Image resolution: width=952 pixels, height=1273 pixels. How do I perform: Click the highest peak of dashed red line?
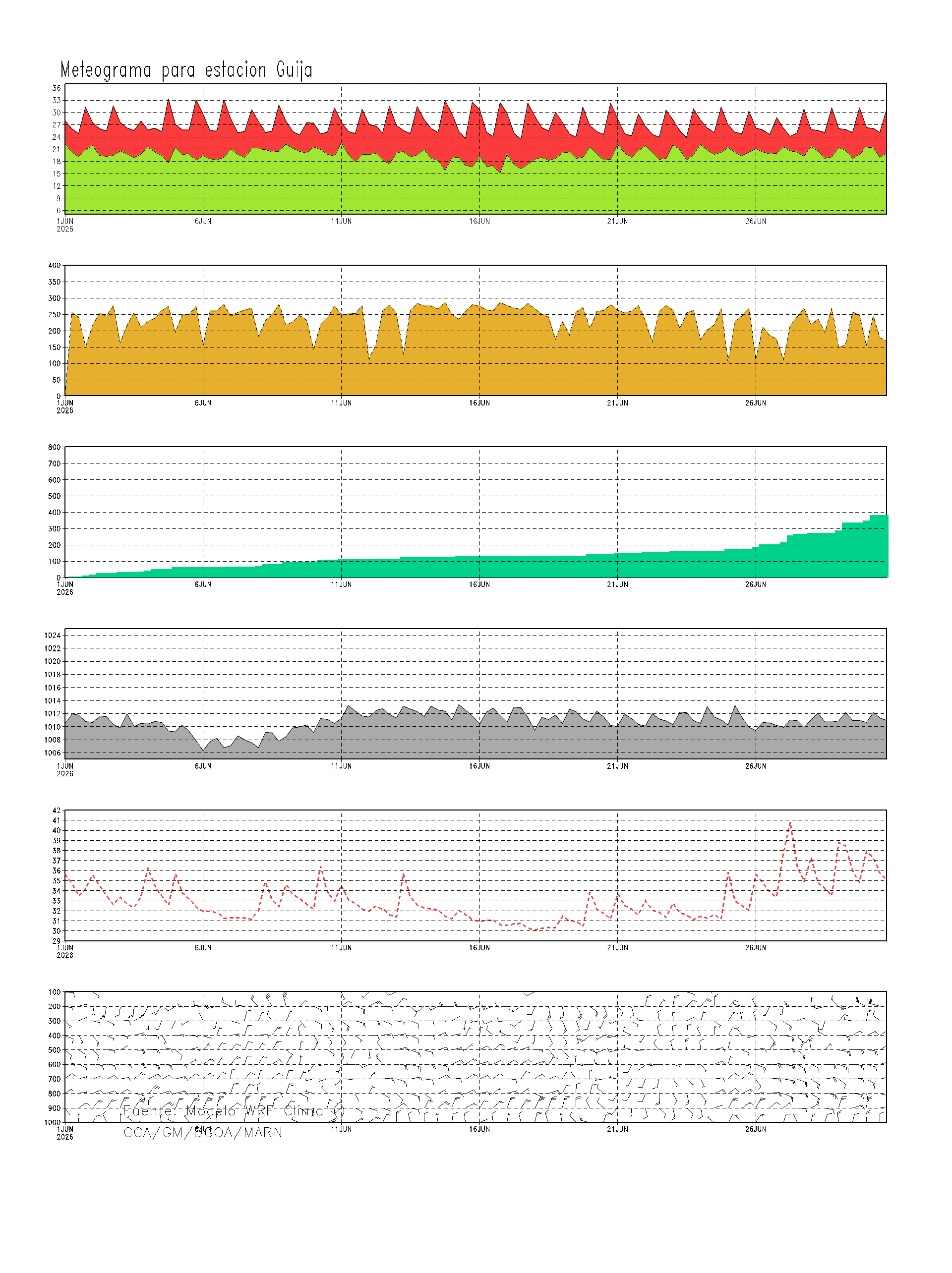[x=790, y=823]
